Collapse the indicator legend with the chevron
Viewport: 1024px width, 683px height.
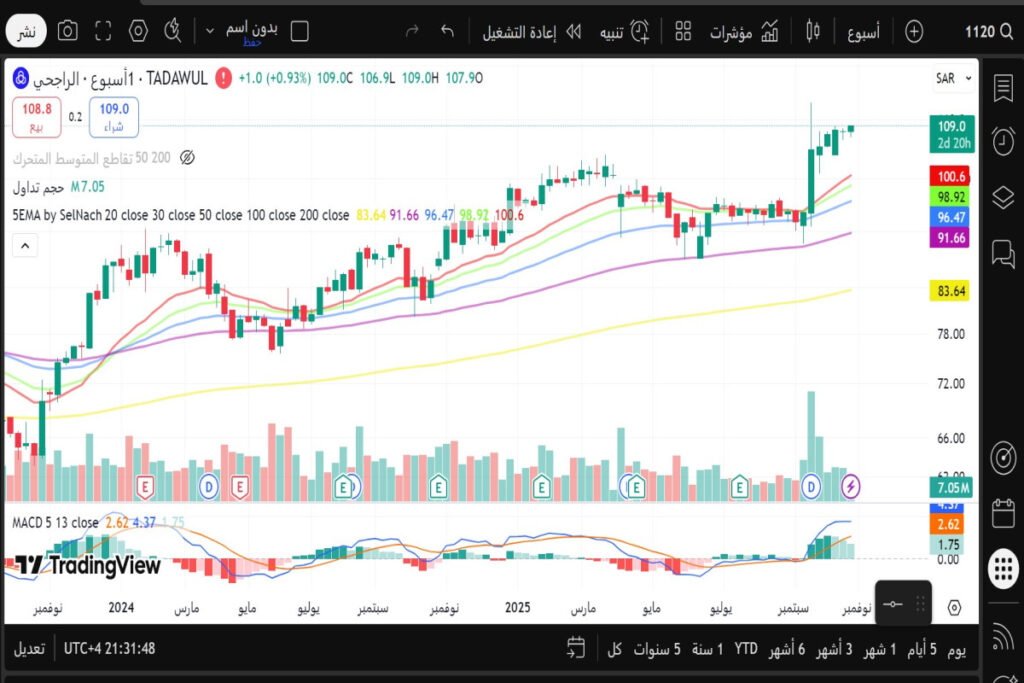click(25, 244)
